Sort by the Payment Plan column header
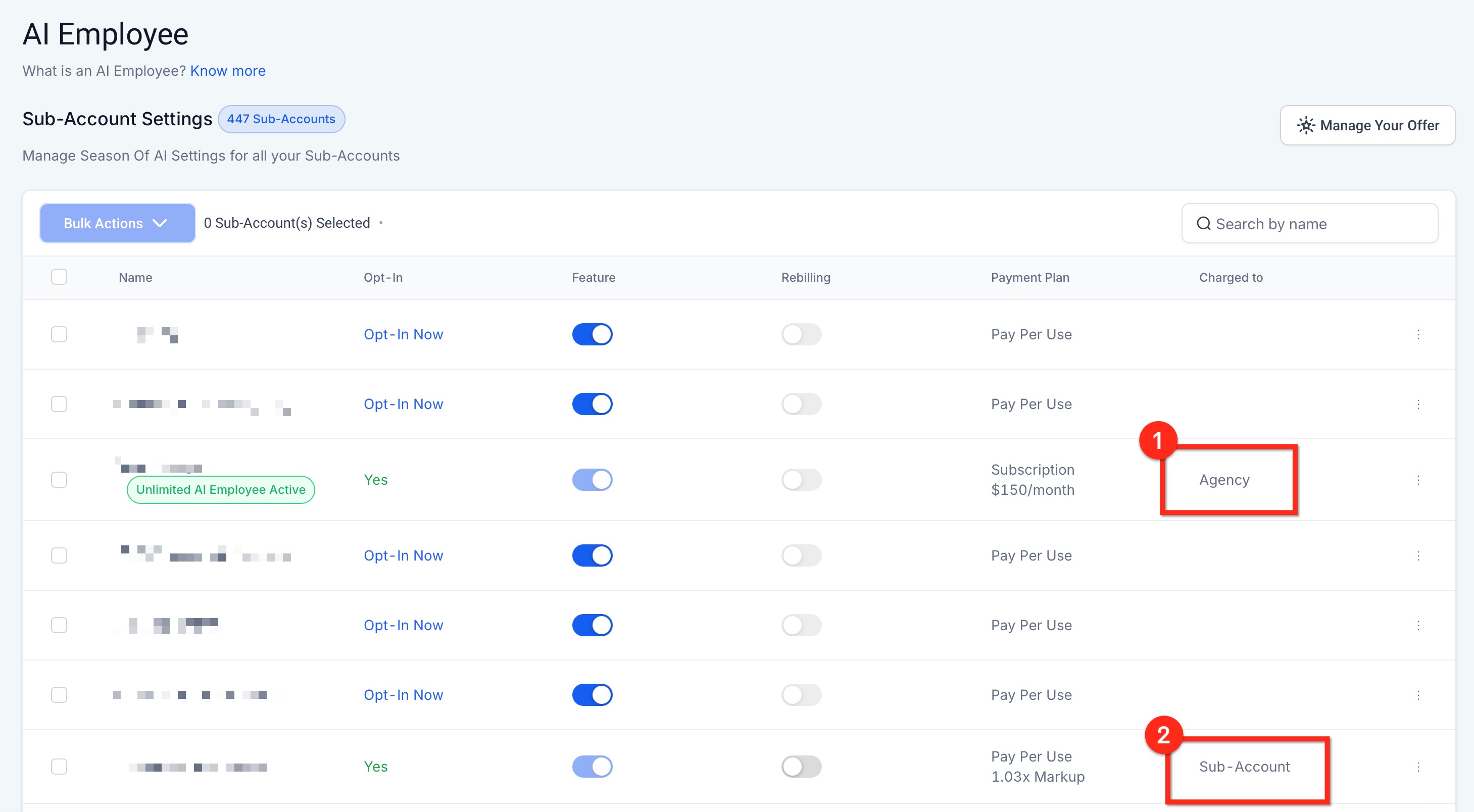 pos(1029,277)
